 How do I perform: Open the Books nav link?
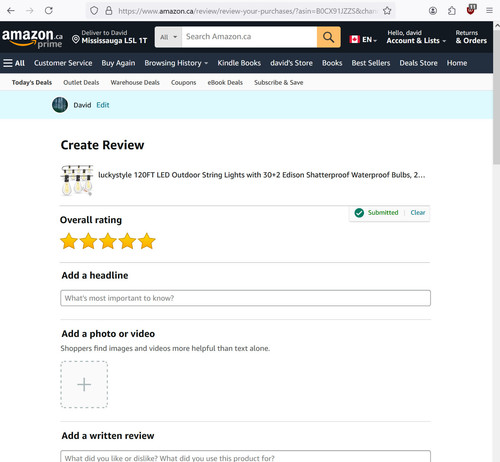(x=332, y=63)
